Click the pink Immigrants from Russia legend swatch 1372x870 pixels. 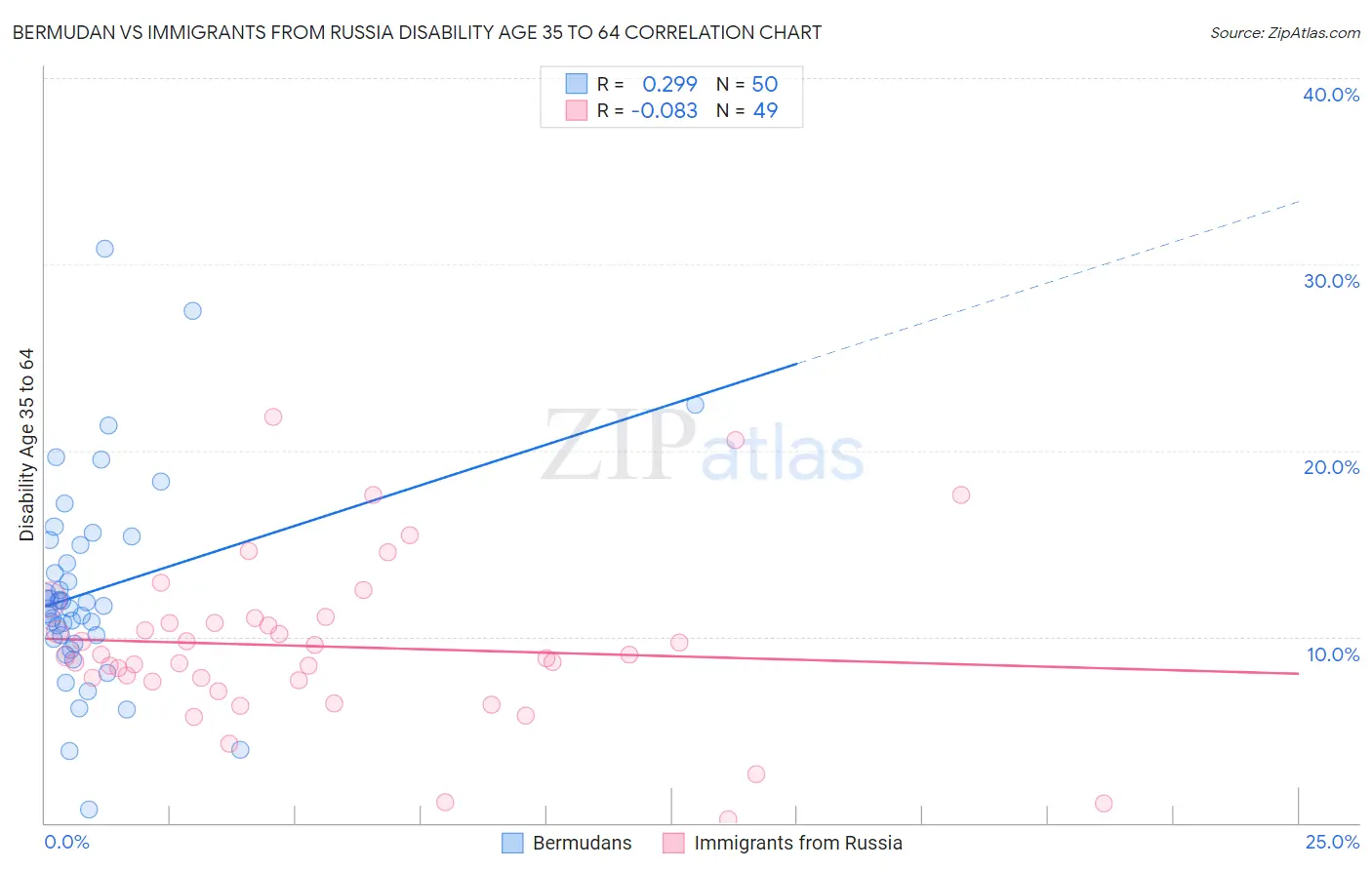(673, 843)
